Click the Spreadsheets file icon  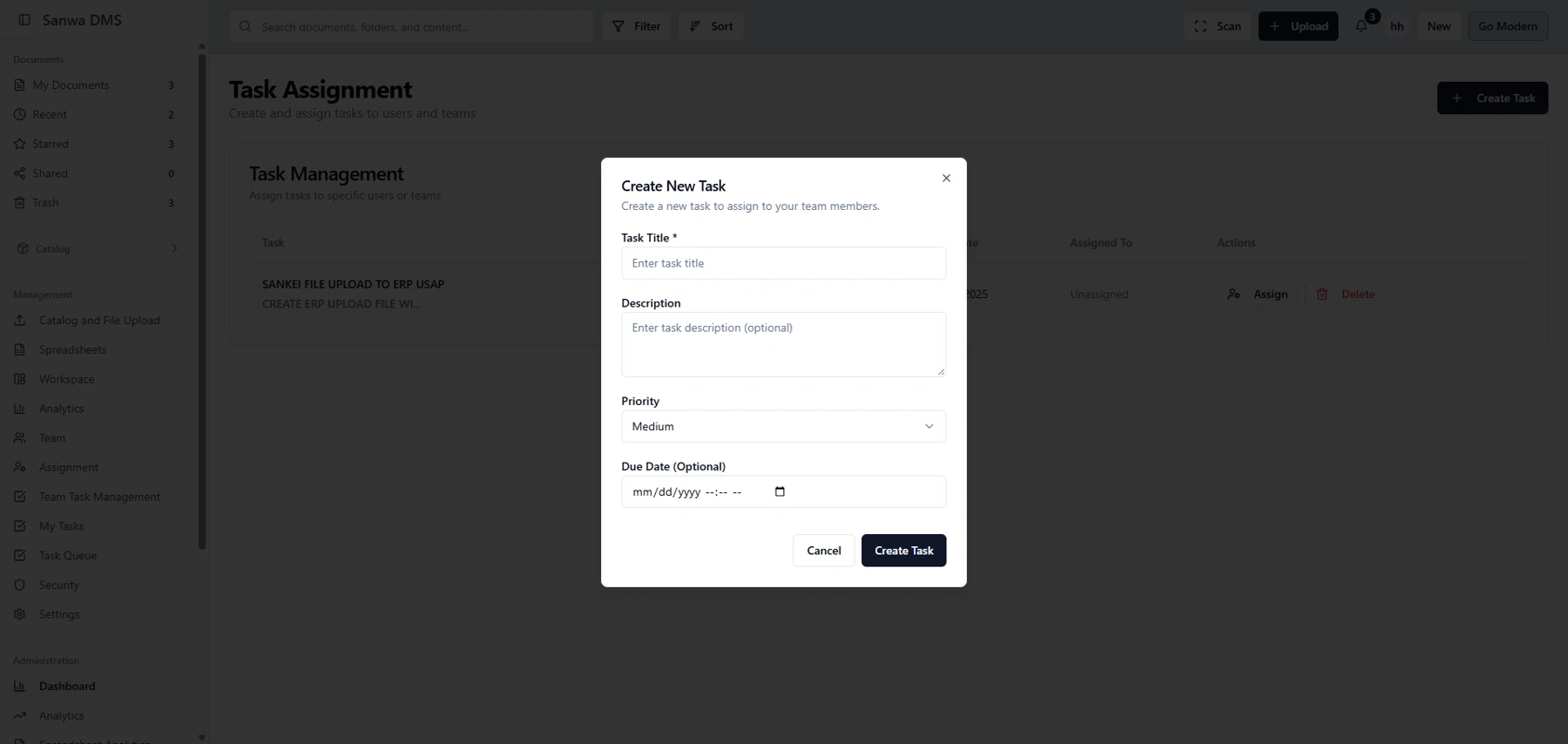pyautogui.click(x=19, y=349)
